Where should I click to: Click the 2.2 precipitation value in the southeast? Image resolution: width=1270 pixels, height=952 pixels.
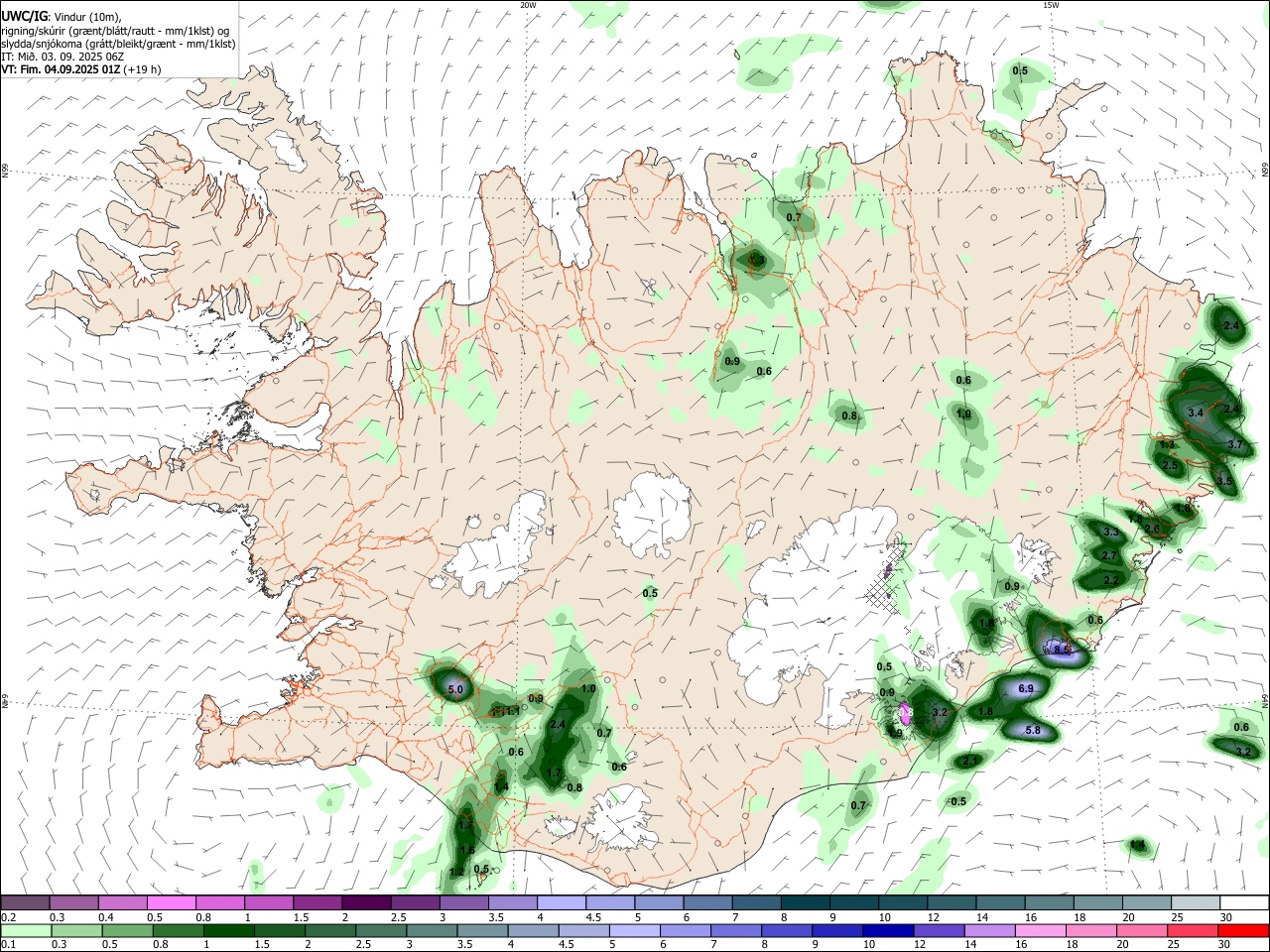tap(1110, 580)
